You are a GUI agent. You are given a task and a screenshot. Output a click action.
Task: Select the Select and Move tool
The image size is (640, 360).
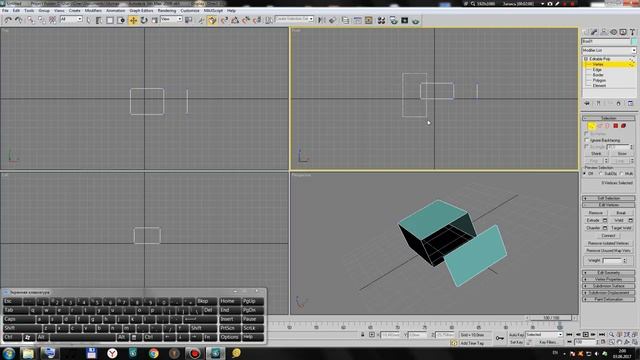133,20
